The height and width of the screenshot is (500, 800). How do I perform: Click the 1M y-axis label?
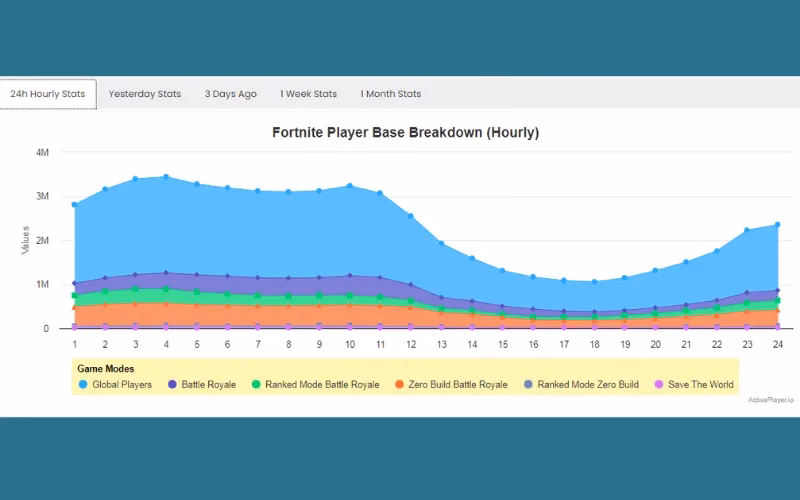(x=42, y=285)
